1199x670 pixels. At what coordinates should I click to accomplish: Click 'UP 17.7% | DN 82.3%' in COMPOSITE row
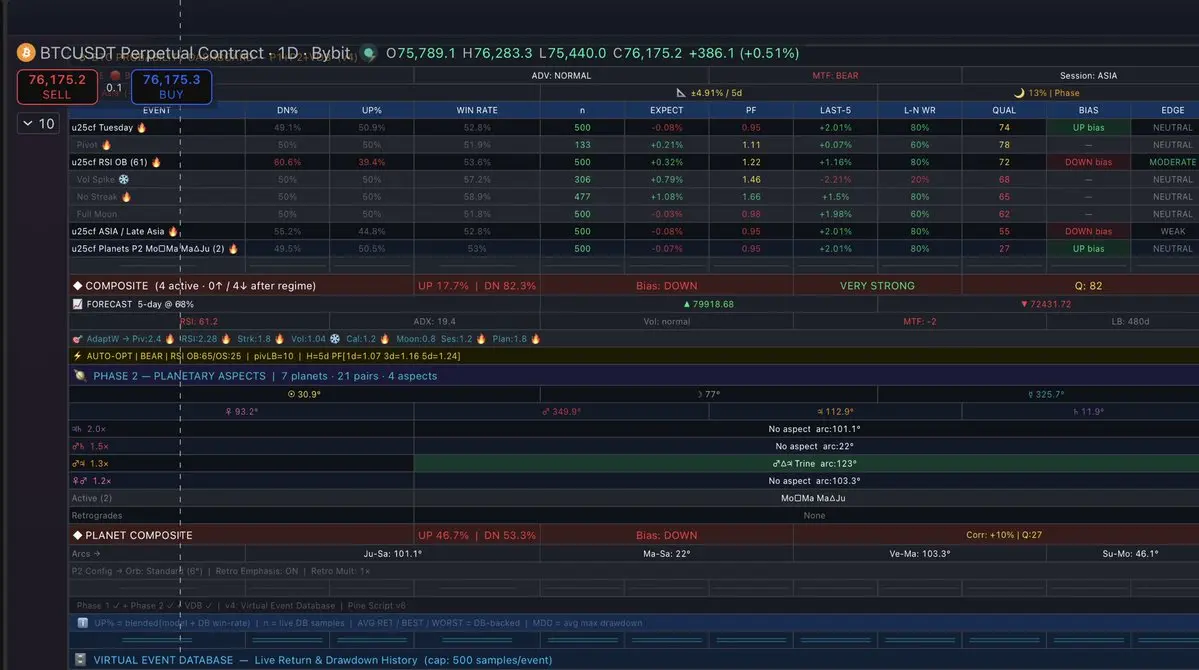pos(477,285)
